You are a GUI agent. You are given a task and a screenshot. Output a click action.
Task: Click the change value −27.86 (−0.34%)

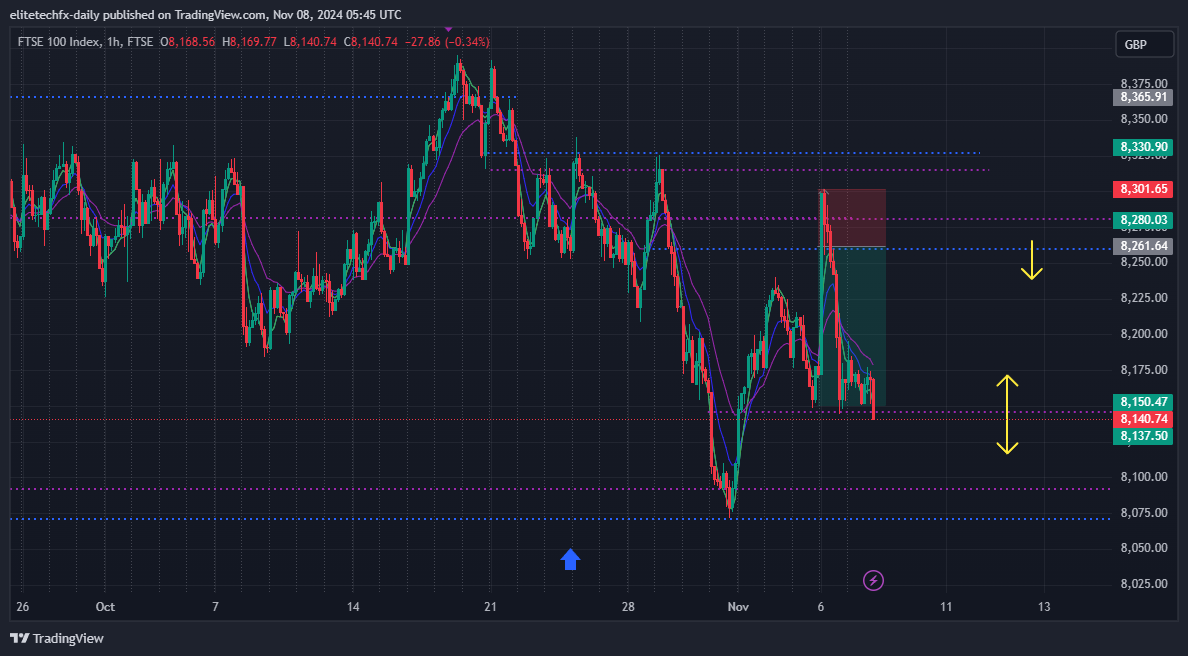447,42
